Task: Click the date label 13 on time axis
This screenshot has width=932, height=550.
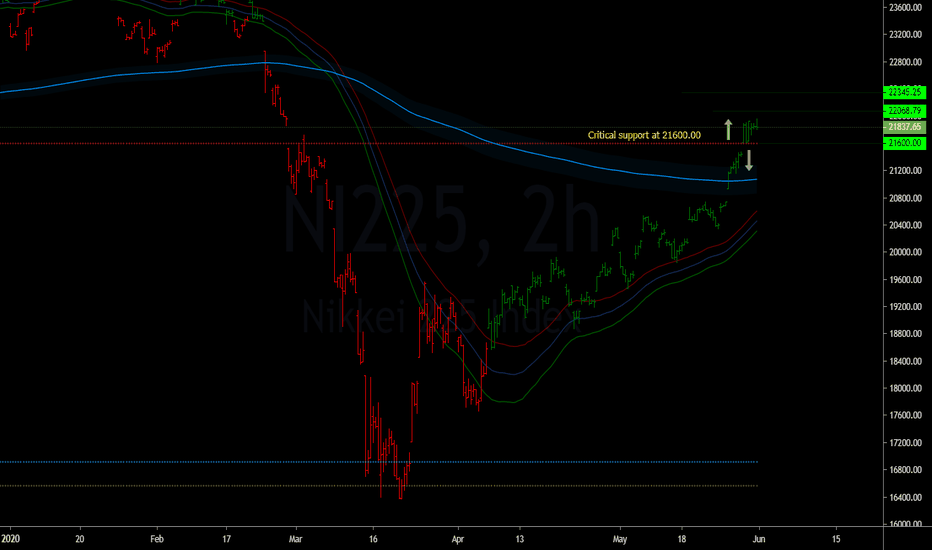Action: pos(519,539)
